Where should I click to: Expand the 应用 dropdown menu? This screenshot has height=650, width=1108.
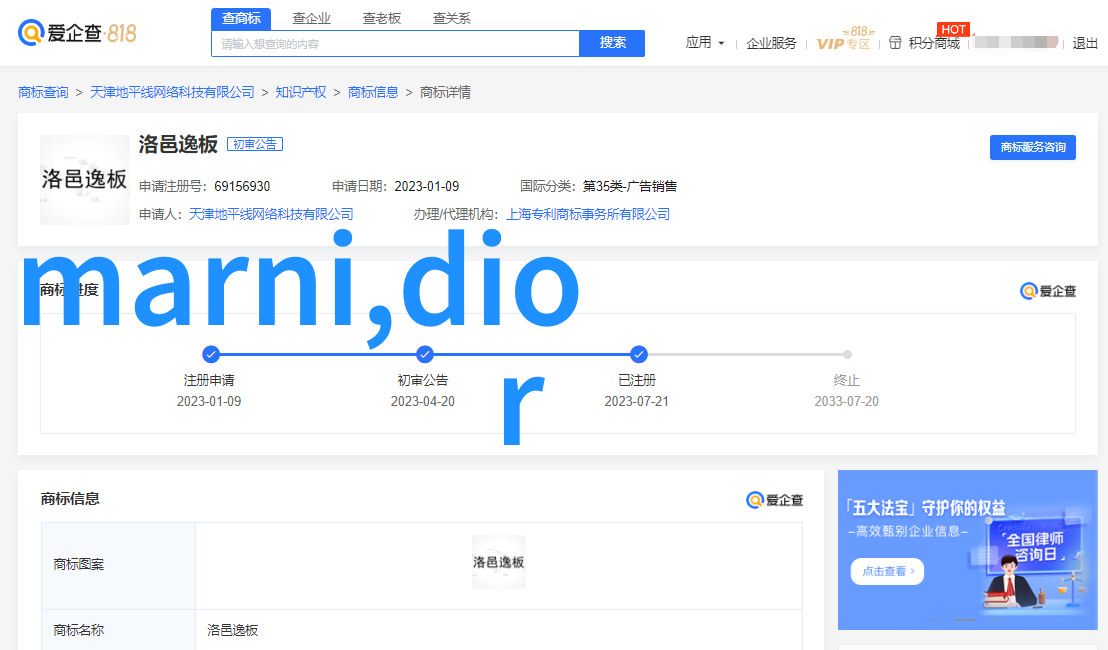tap(705, 43)
